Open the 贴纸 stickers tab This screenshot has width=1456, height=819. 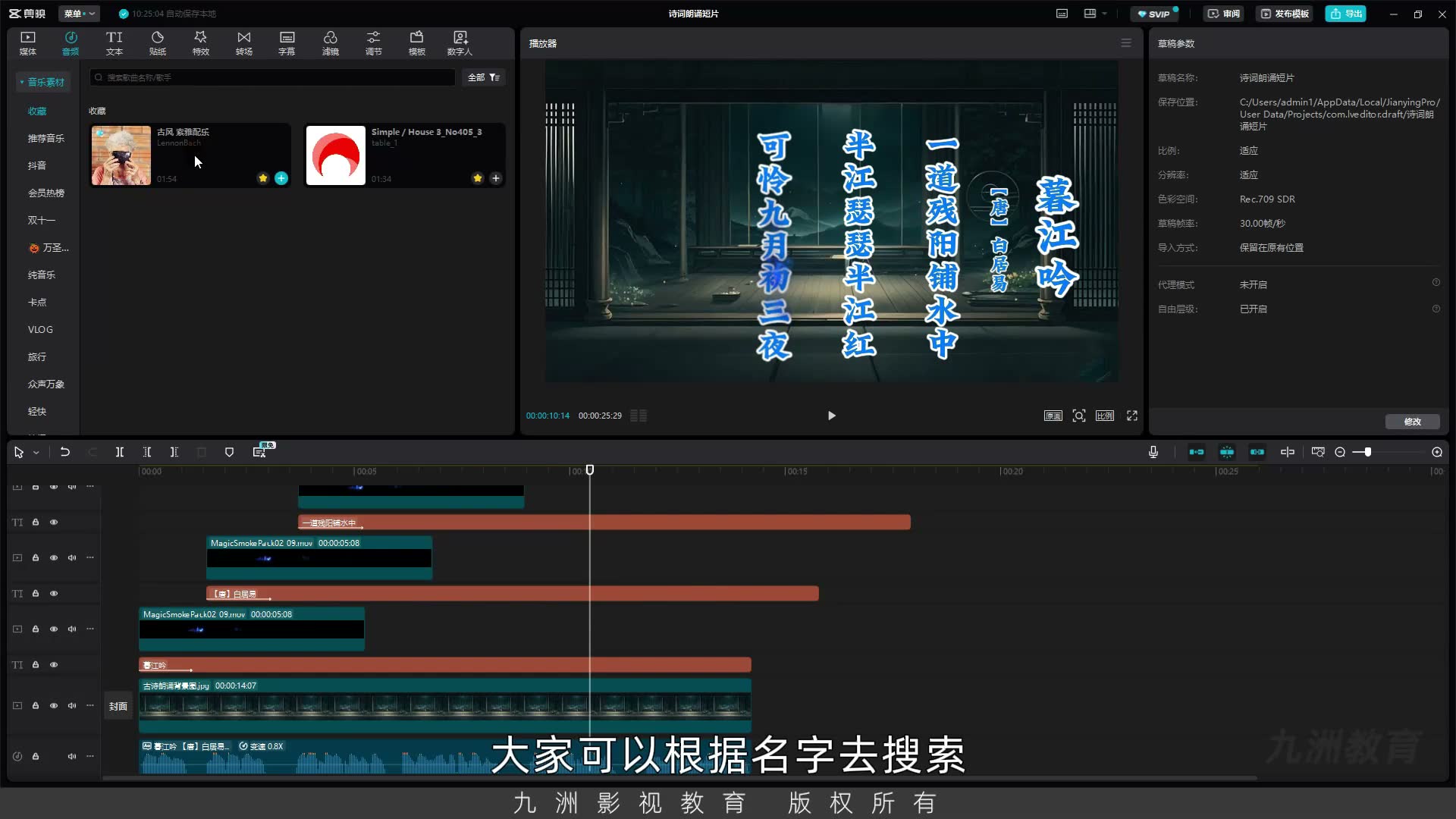point(158,43)
